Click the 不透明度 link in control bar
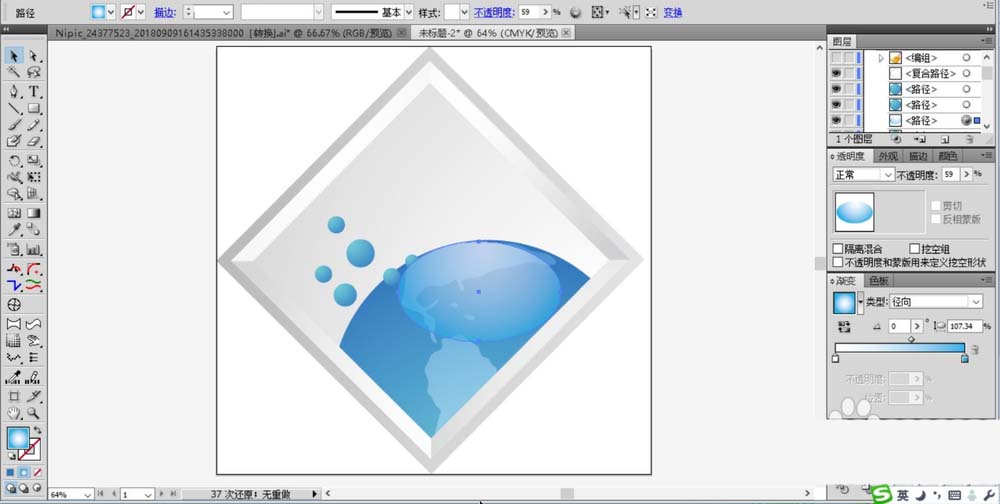 click(494, 12)
